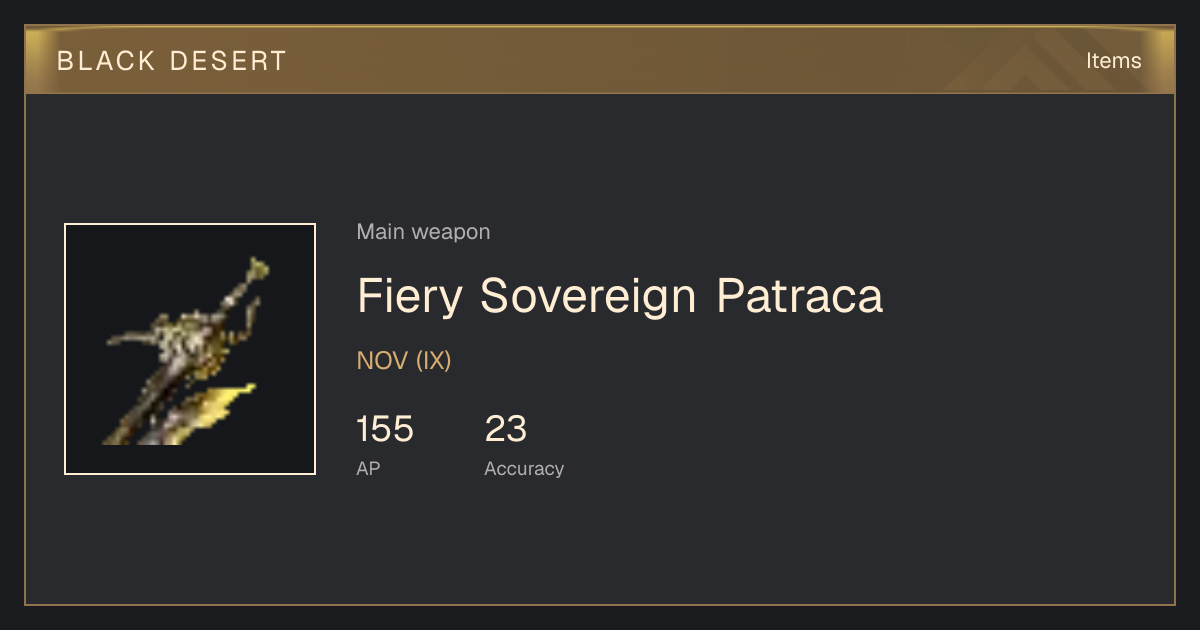Click the word BLACK in header
This screenshot has height=630, width=1200.
105,61
